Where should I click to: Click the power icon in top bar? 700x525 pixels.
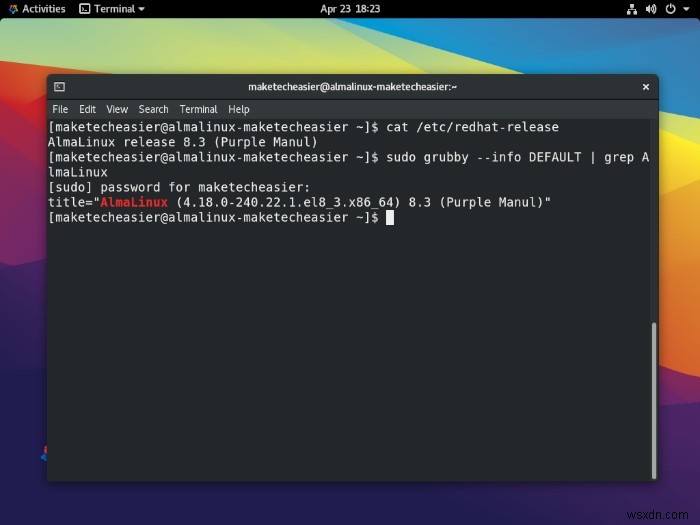tap(670, 9)
